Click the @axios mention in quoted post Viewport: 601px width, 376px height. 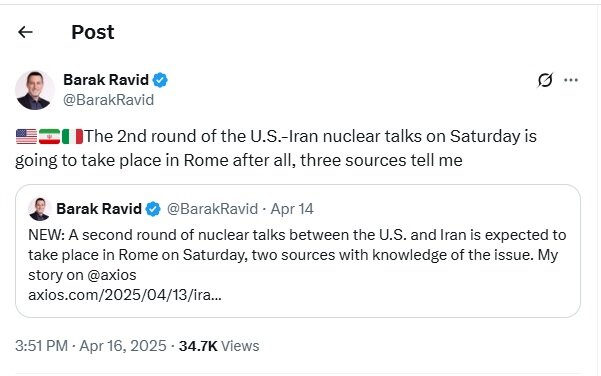[109, 275]
